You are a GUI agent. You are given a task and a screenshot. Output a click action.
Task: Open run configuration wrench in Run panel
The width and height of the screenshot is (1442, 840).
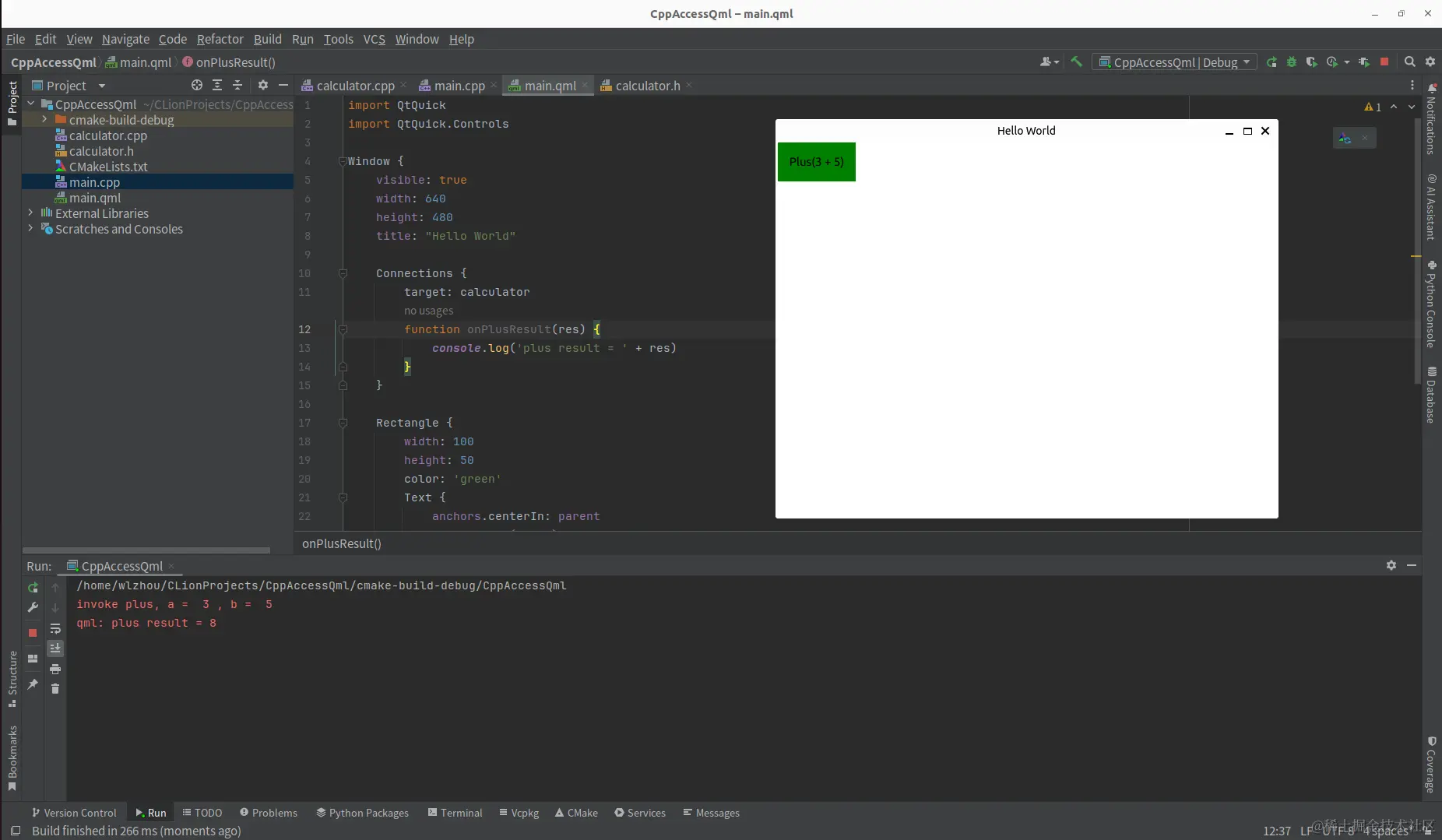coord(33,607)
